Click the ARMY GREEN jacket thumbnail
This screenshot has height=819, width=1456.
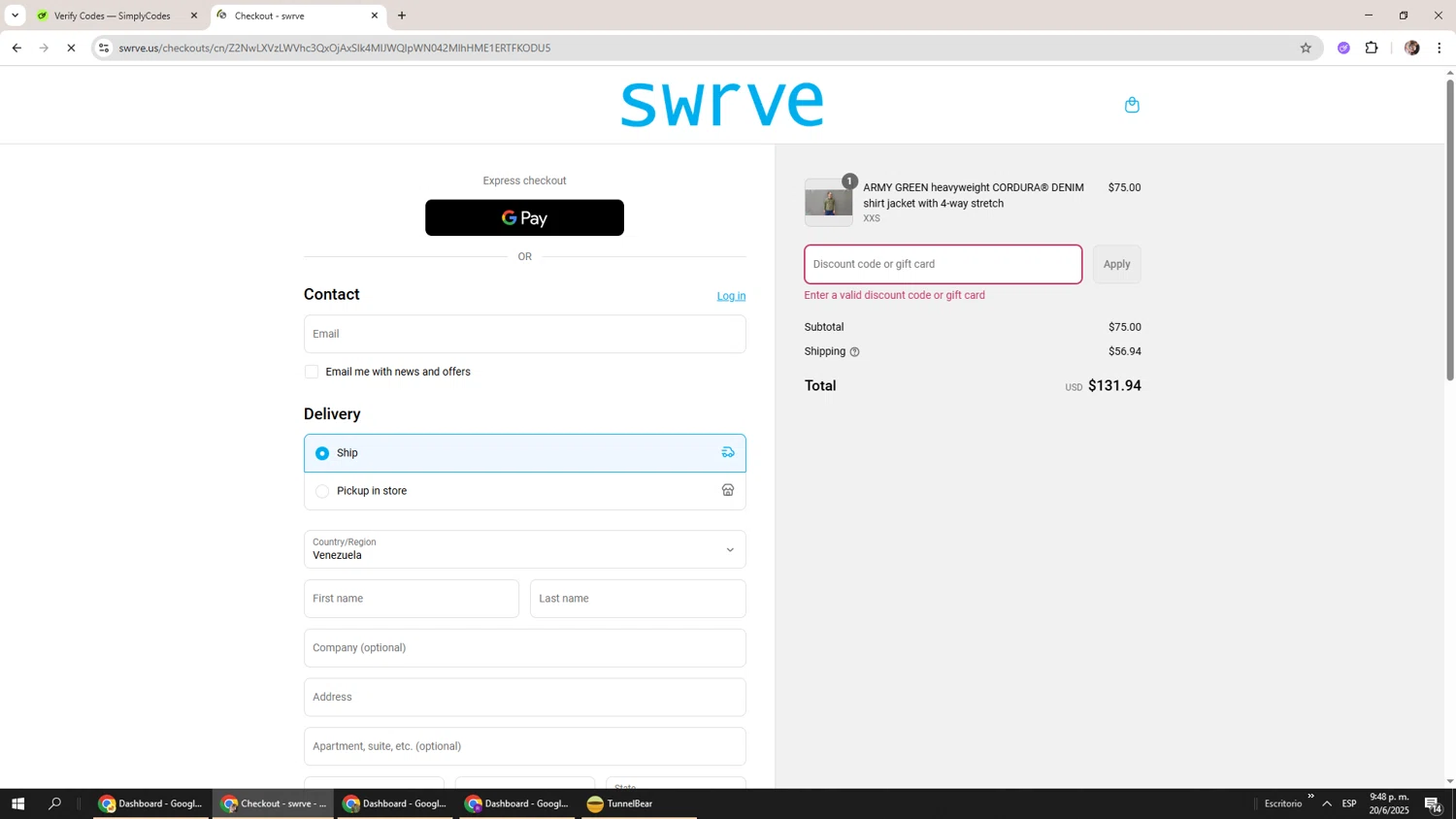pos(828,203)
